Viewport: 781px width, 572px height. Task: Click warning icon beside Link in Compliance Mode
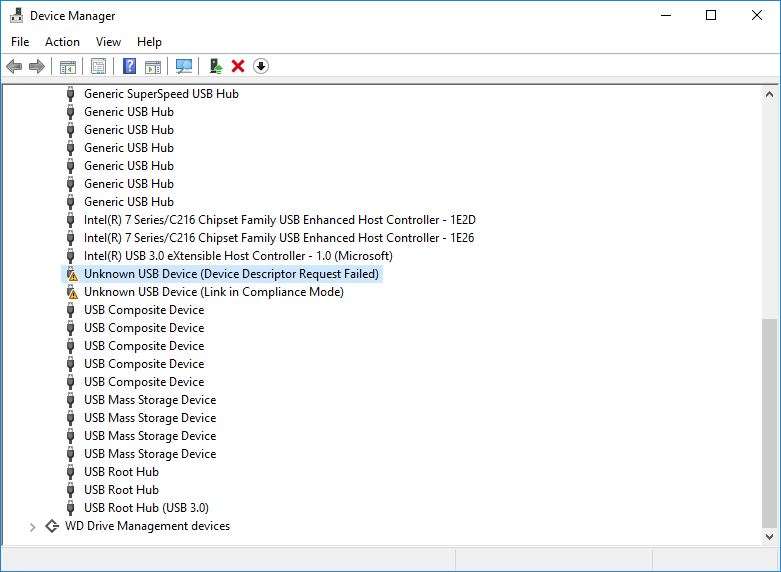pyautogui.click(x=72, y=292)
